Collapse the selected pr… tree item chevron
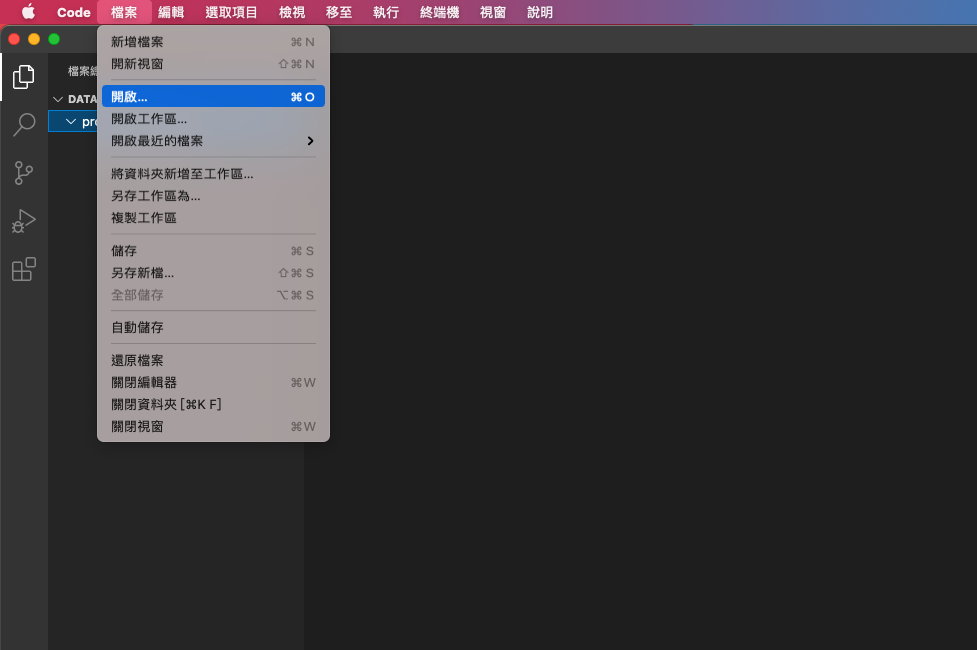Viewport: 977px width, 650px height. click(x=71, y=122)
